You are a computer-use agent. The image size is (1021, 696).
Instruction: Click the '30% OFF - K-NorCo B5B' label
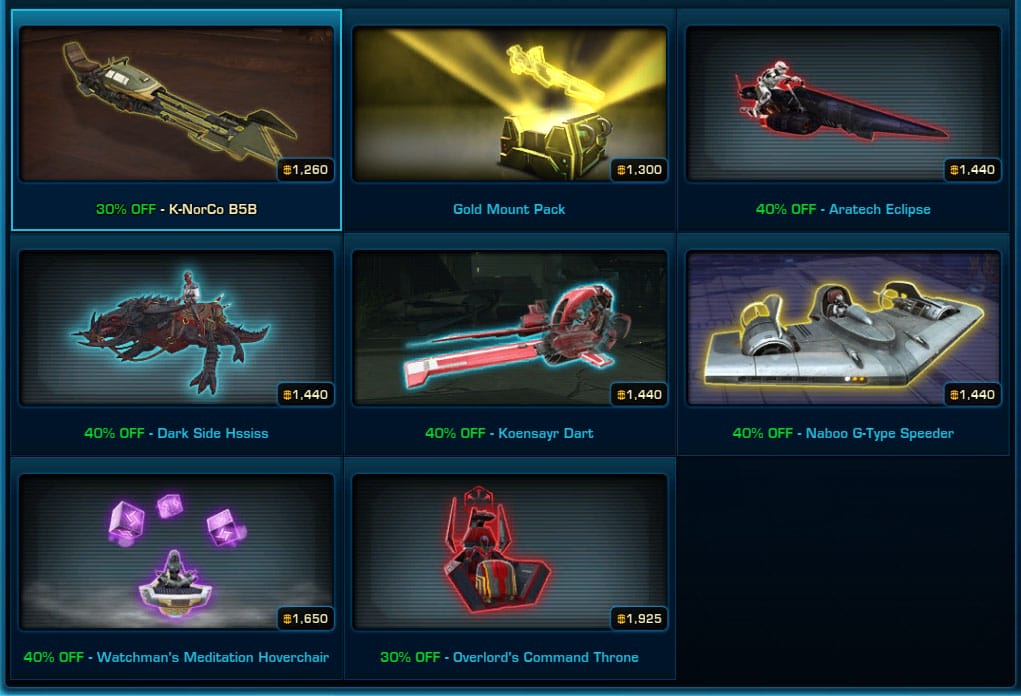click(x=176, y=210)
